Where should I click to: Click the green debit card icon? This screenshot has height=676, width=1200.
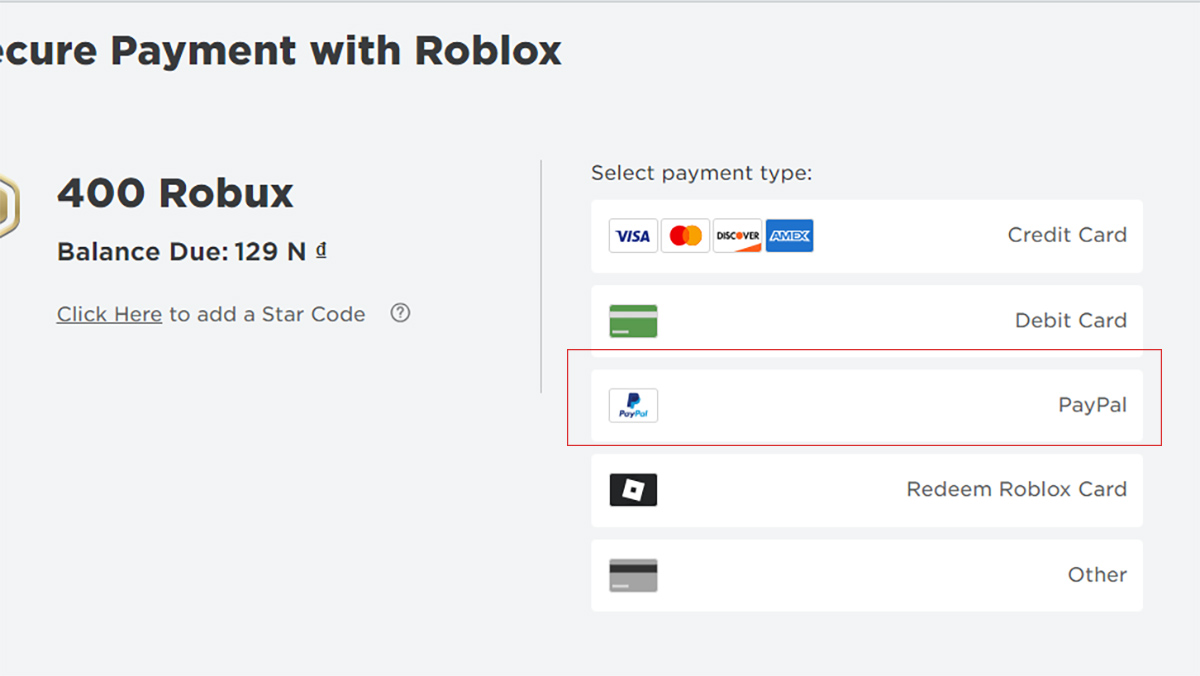tap(633, 320)
